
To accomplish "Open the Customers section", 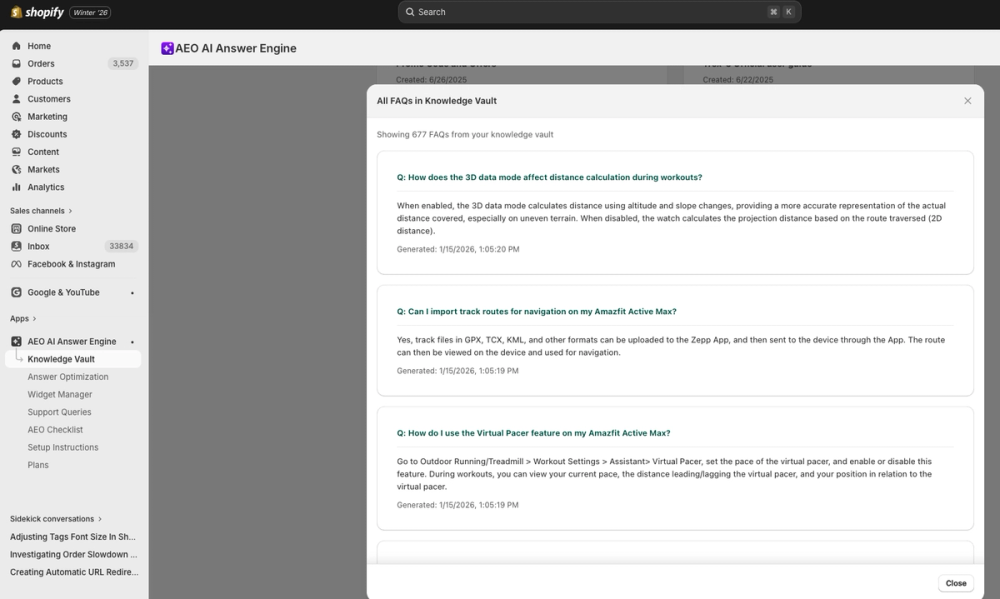I will pos(16,98).
